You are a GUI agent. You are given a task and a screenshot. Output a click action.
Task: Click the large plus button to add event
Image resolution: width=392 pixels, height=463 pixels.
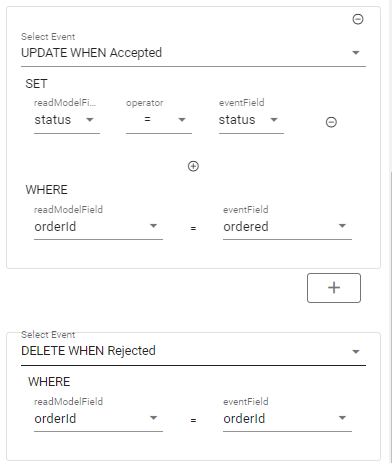pyautogui.click(x=334, y=288)
